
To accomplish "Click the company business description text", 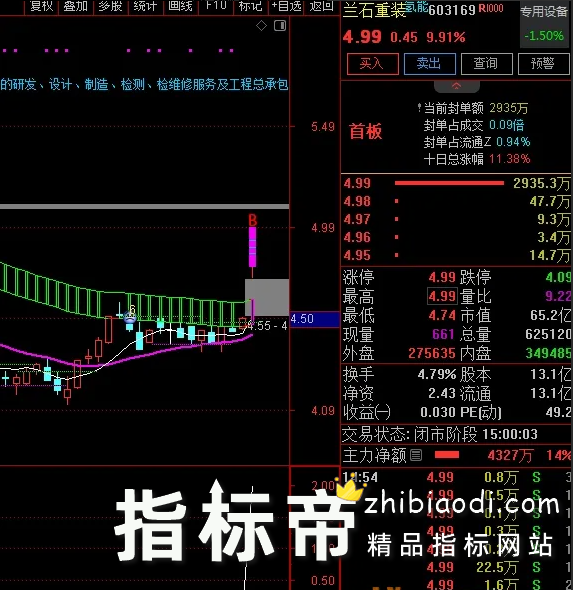I will pos(144,85).
